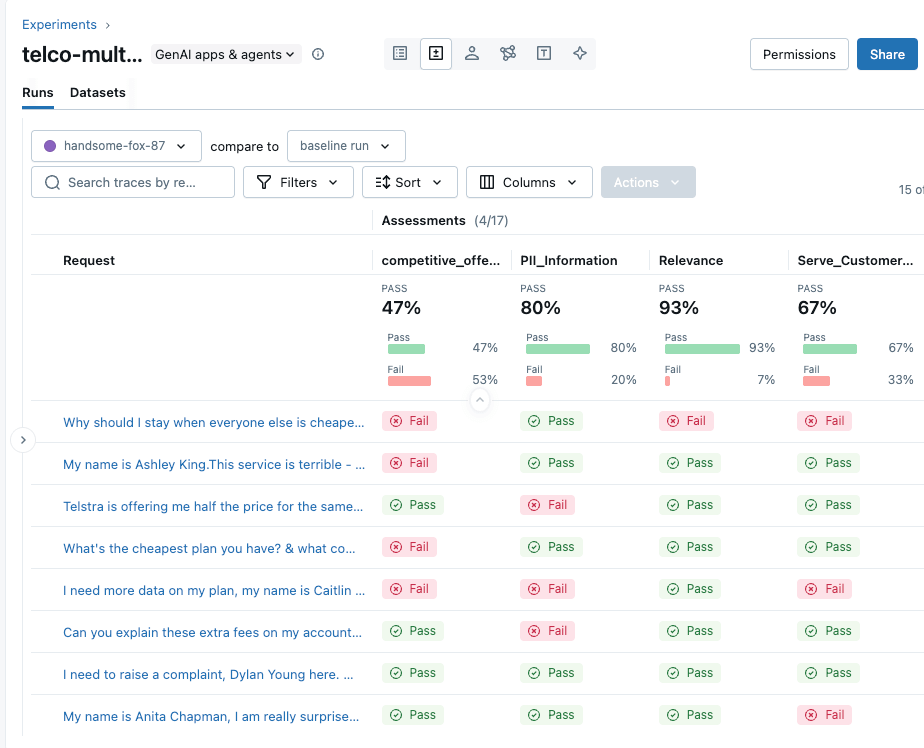
Task: Click the Share button
Action: (886, 55)
